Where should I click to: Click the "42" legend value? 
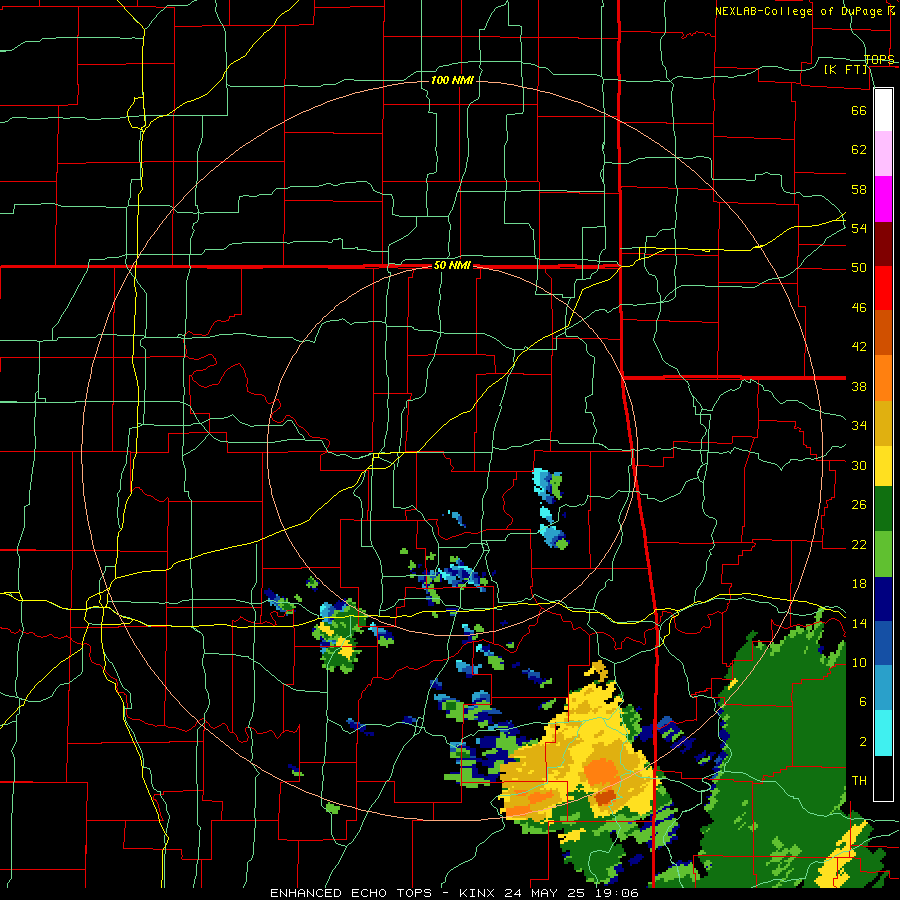(859, 347)
